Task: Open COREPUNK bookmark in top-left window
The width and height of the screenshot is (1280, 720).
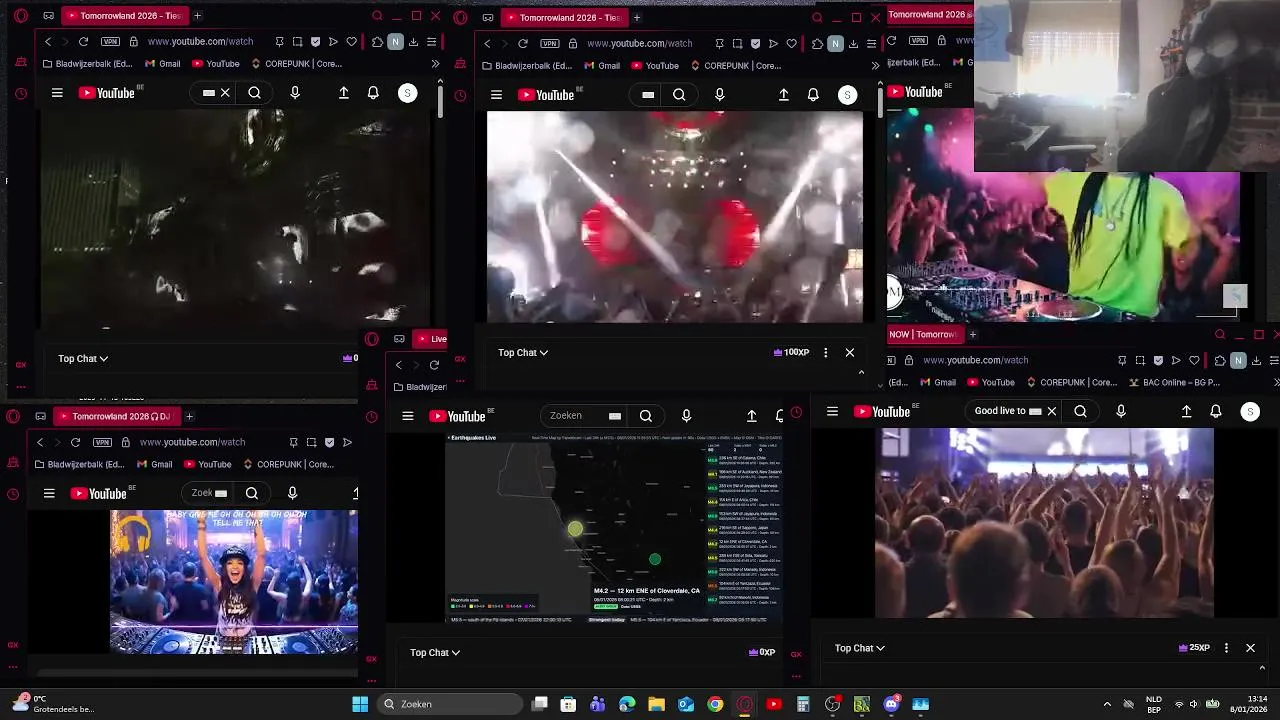Action: pos(296,64)
